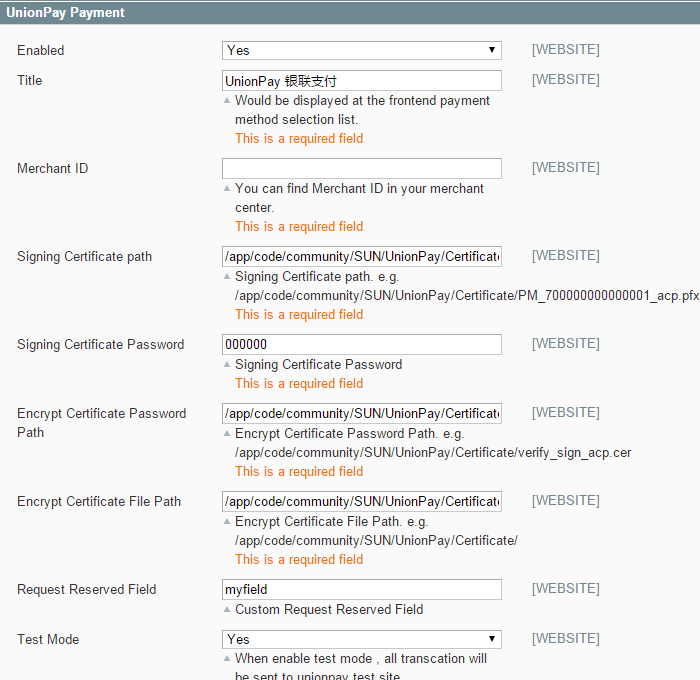The height and width of the screenshot is (680, 700).
Task: Click hint triangle under Test Mode dropdown
Action: (x=227, y=659)
